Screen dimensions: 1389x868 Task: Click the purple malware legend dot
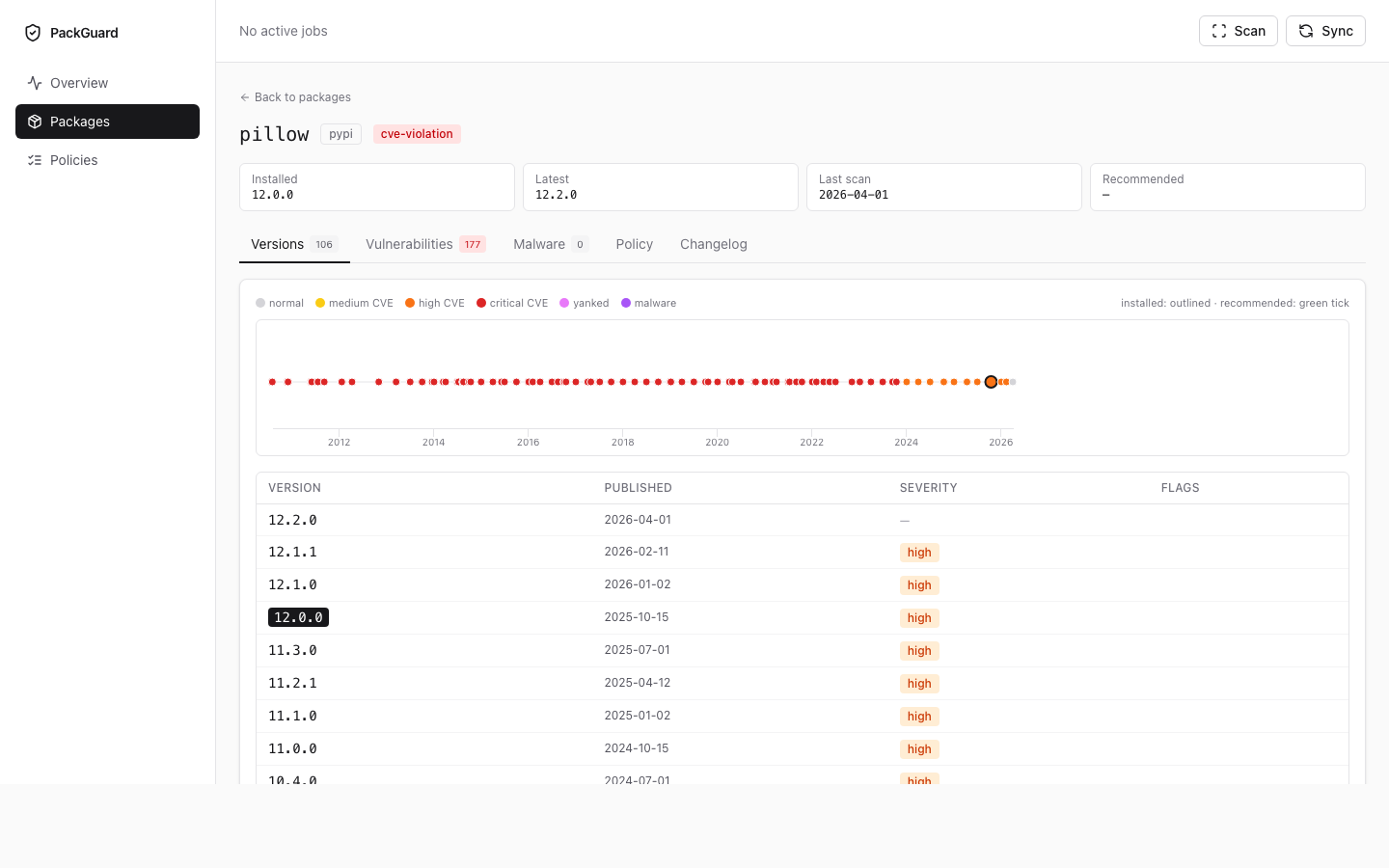(626, 303)
